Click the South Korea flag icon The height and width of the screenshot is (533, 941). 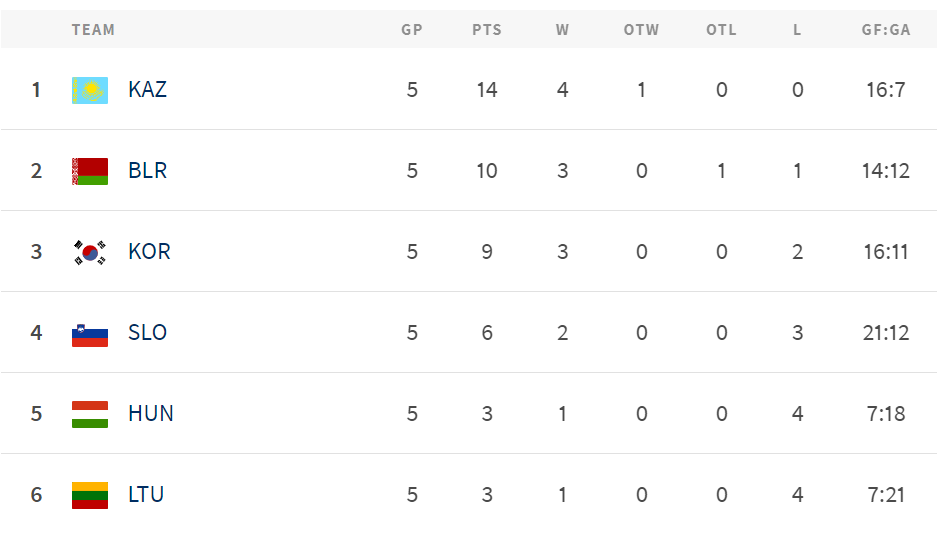90,252
